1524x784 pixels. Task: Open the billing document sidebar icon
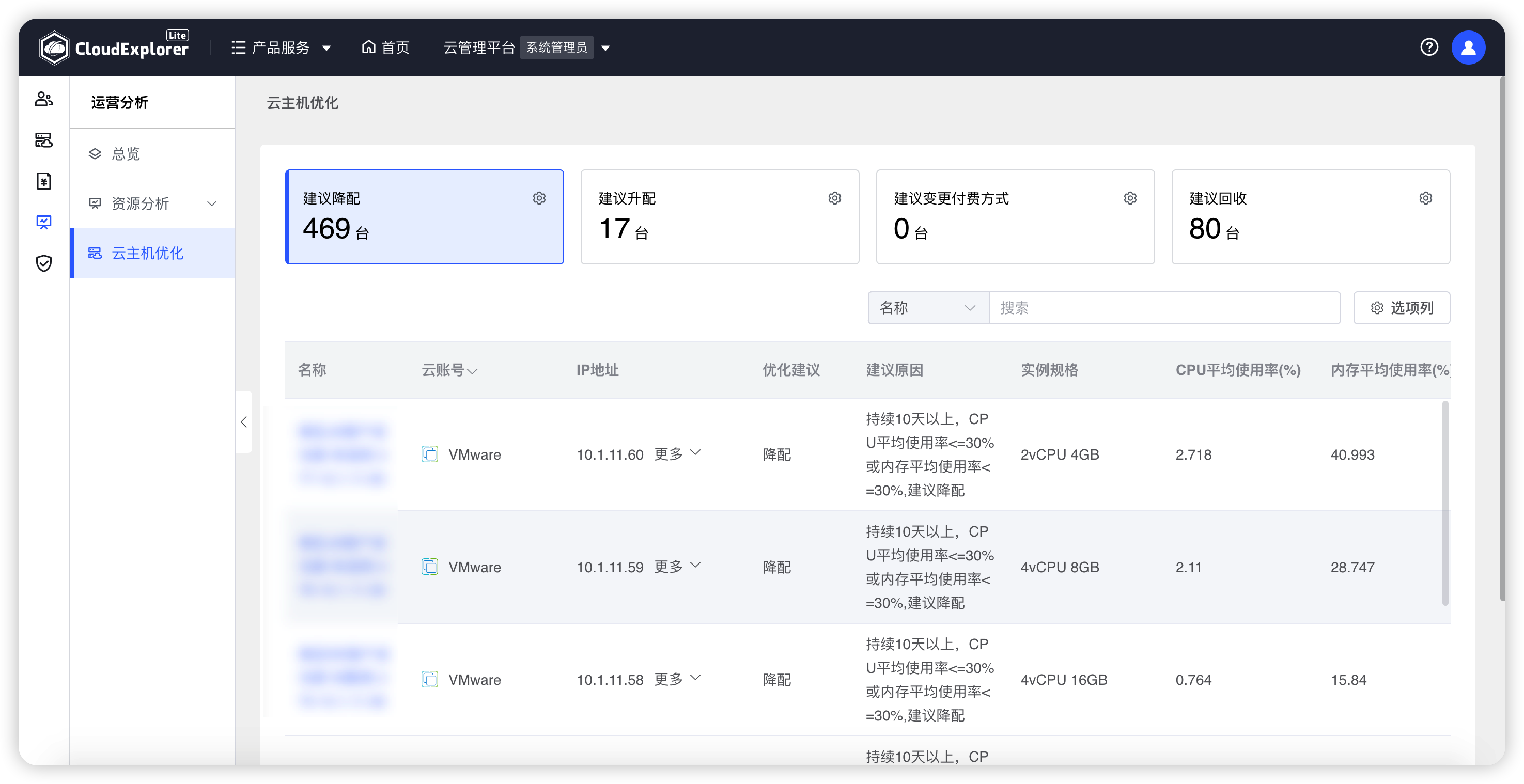coord(44,181)
